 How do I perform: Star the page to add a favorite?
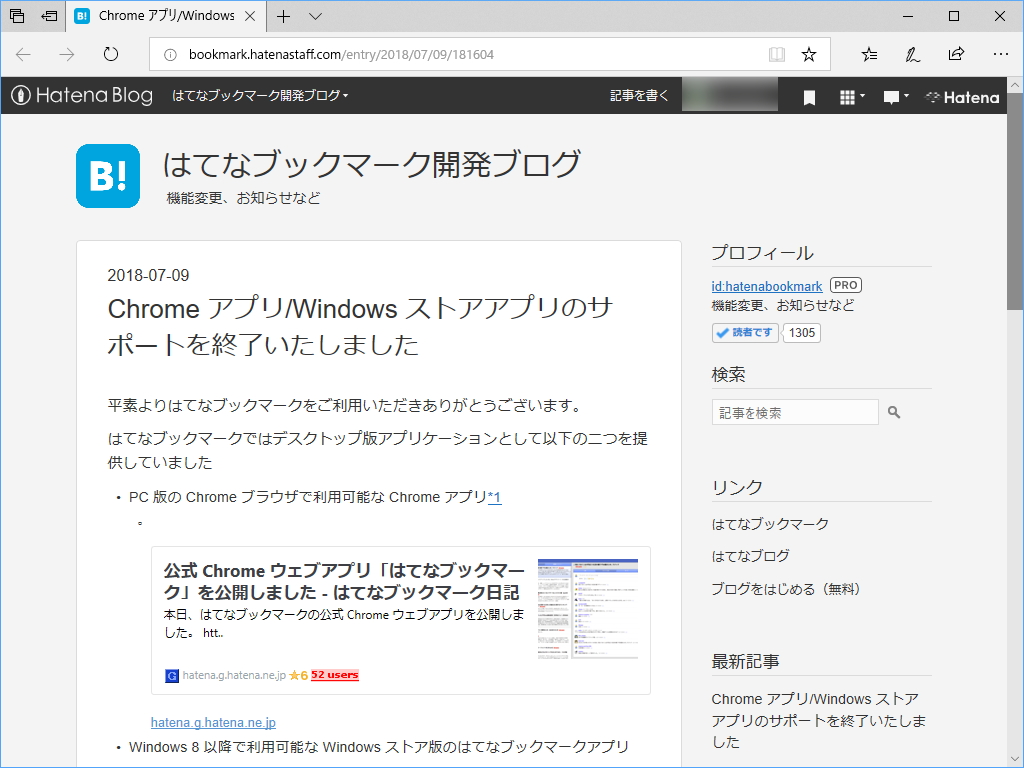[809, 55]
